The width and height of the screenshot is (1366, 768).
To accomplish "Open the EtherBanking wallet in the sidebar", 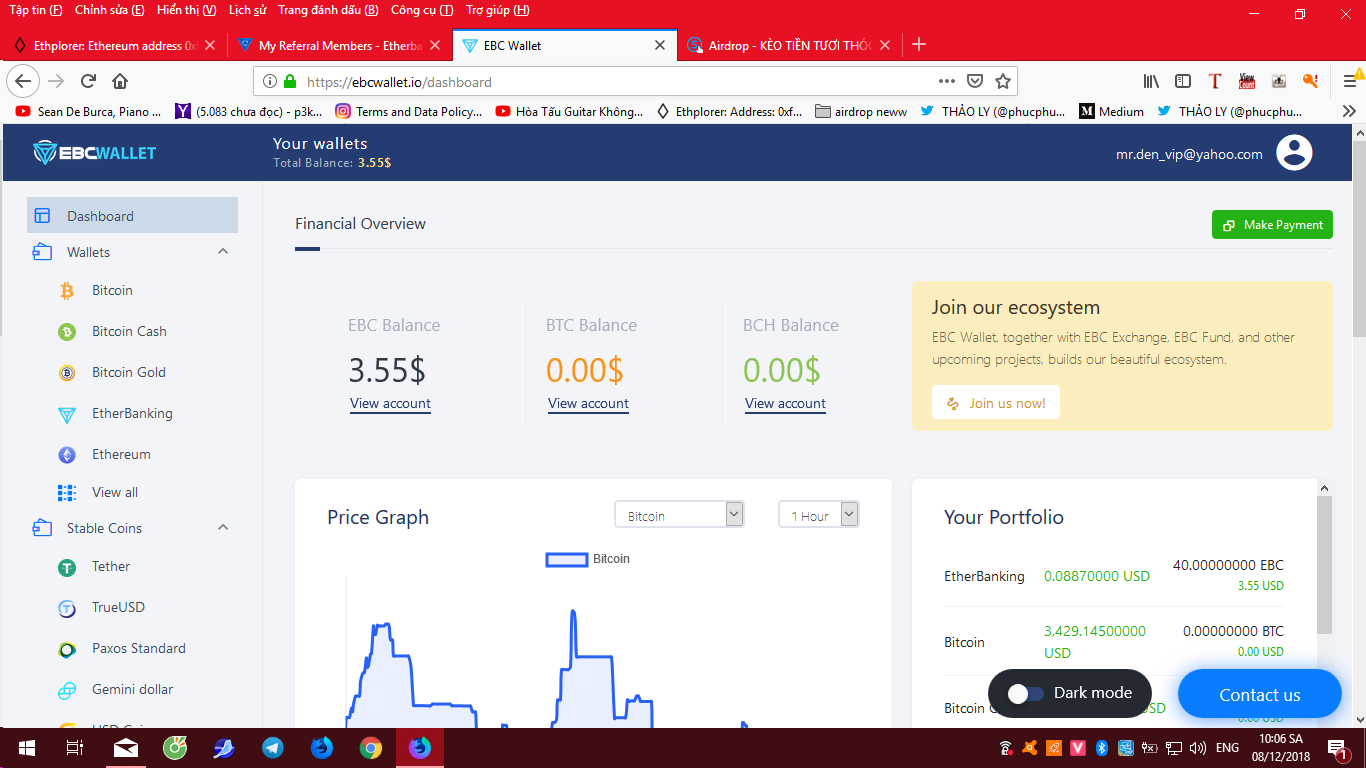I will point(132,413).
